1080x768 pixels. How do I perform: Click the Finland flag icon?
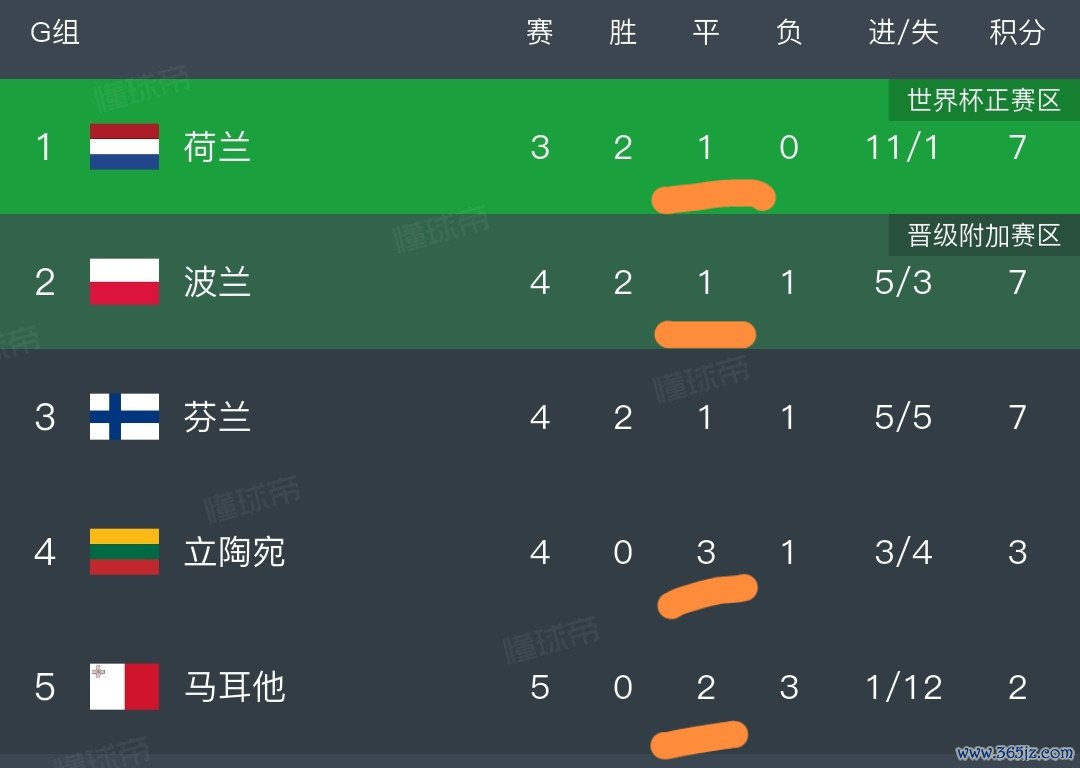[x=124, y=417]
